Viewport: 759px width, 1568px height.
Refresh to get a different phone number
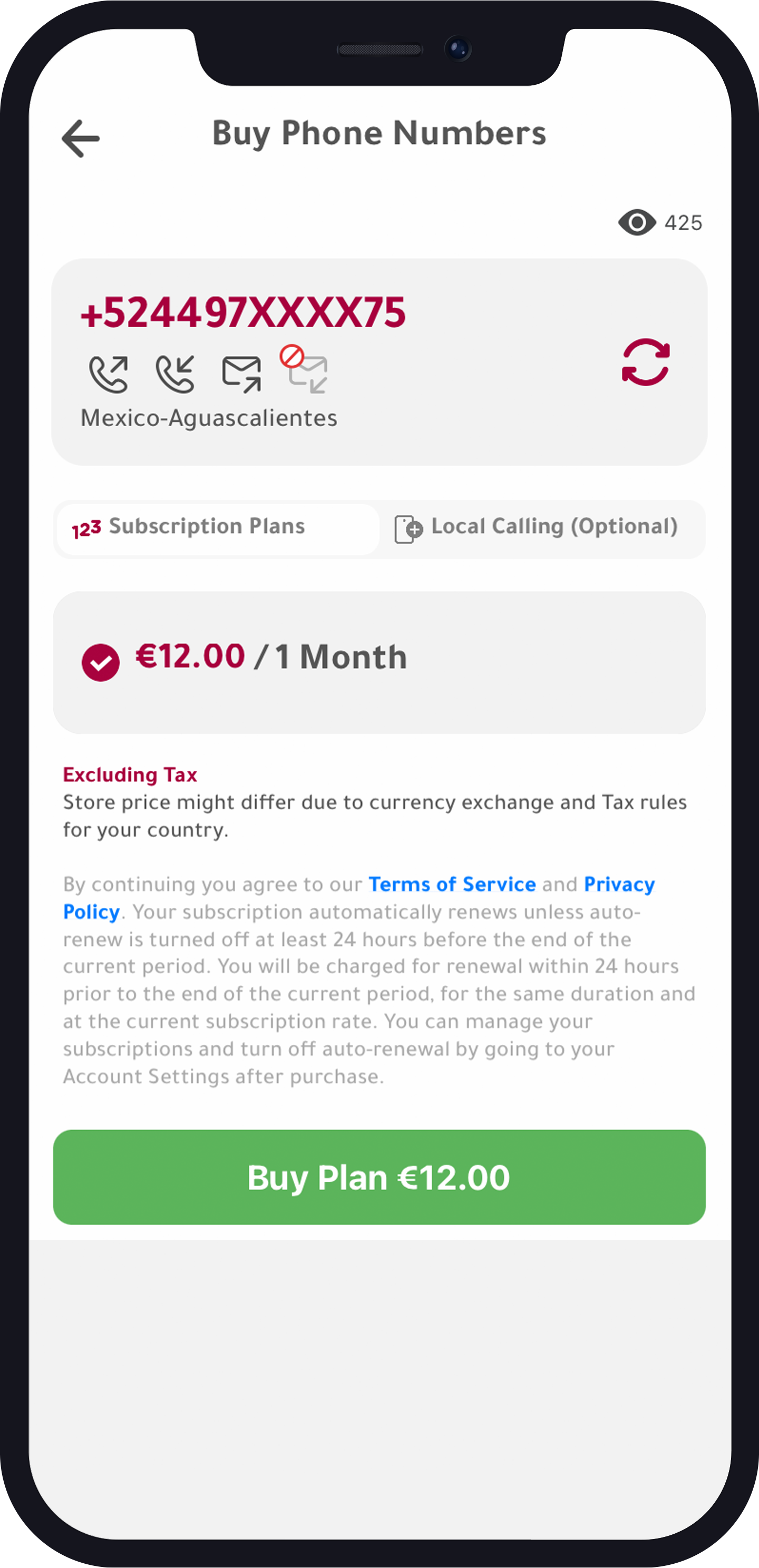(x=646, y=362)
